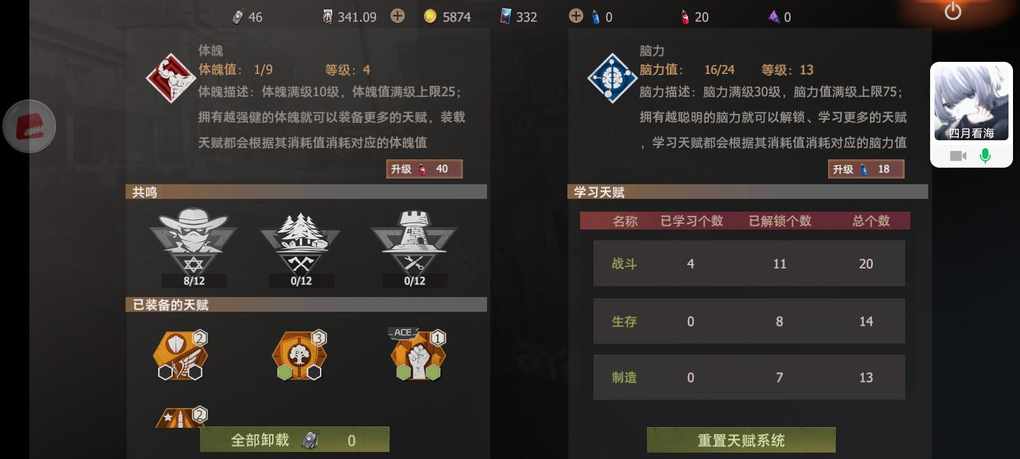Tap the tree equipped talent hexagon
Screen dimensions: 1020x459
click(299, 356)
